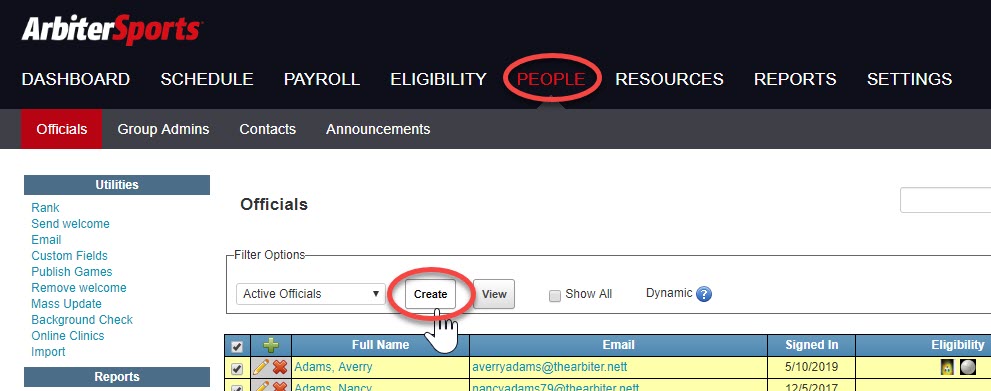Click the Reports sidebar header
The height and width of the screenshot is (391, 991).
(117, 377)
